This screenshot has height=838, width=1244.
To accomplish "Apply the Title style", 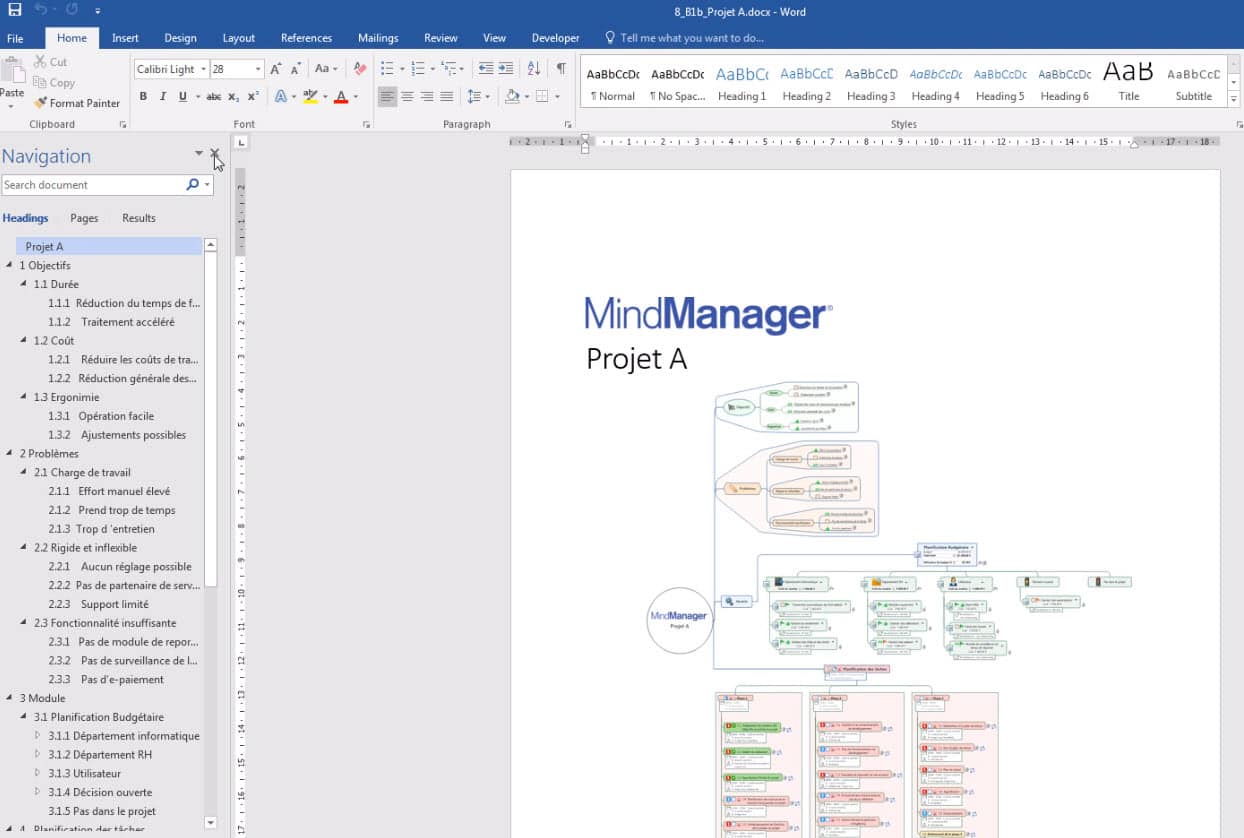I will pos(1129,84).
